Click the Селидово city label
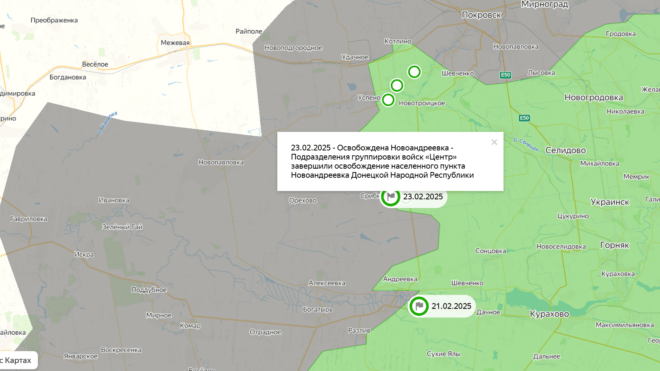660x371 pixels. 565,150
